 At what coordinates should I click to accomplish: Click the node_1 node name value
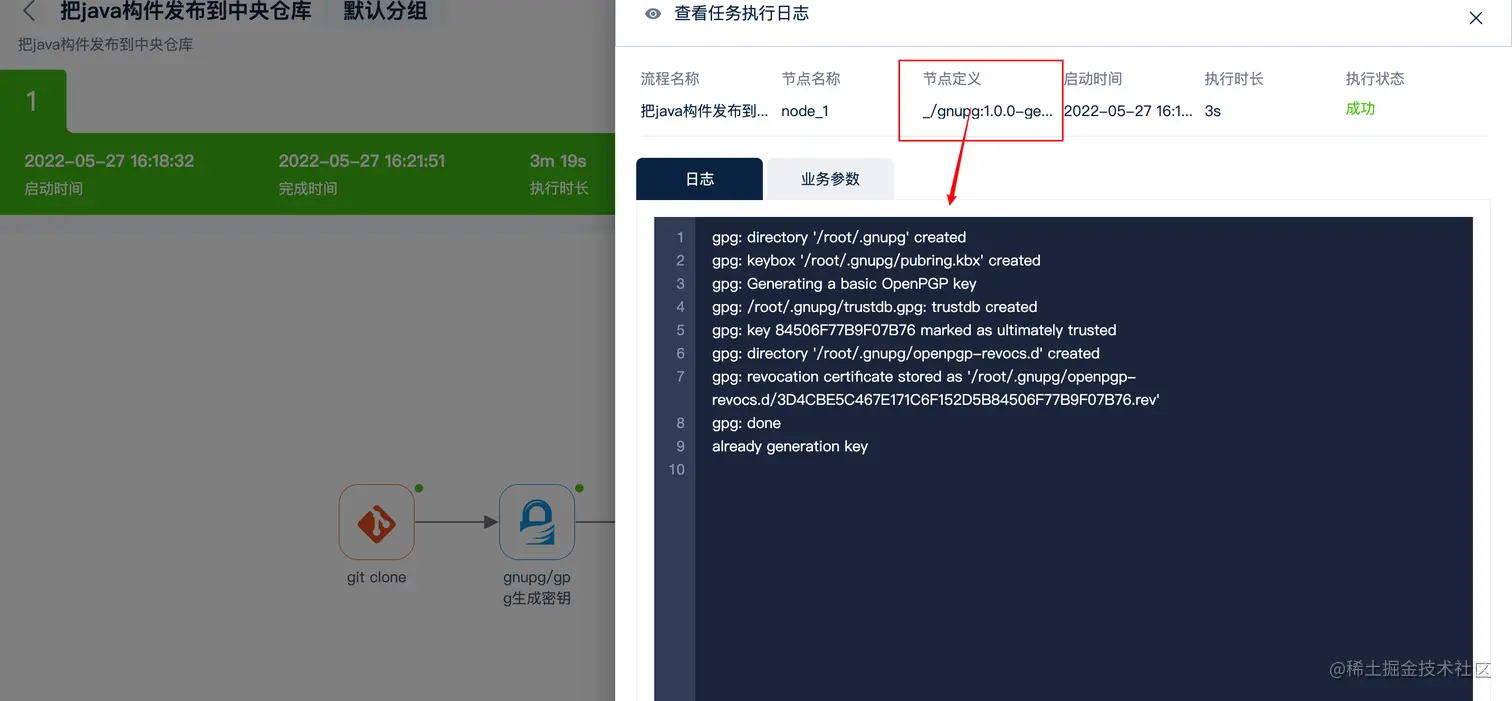(805, 111)
